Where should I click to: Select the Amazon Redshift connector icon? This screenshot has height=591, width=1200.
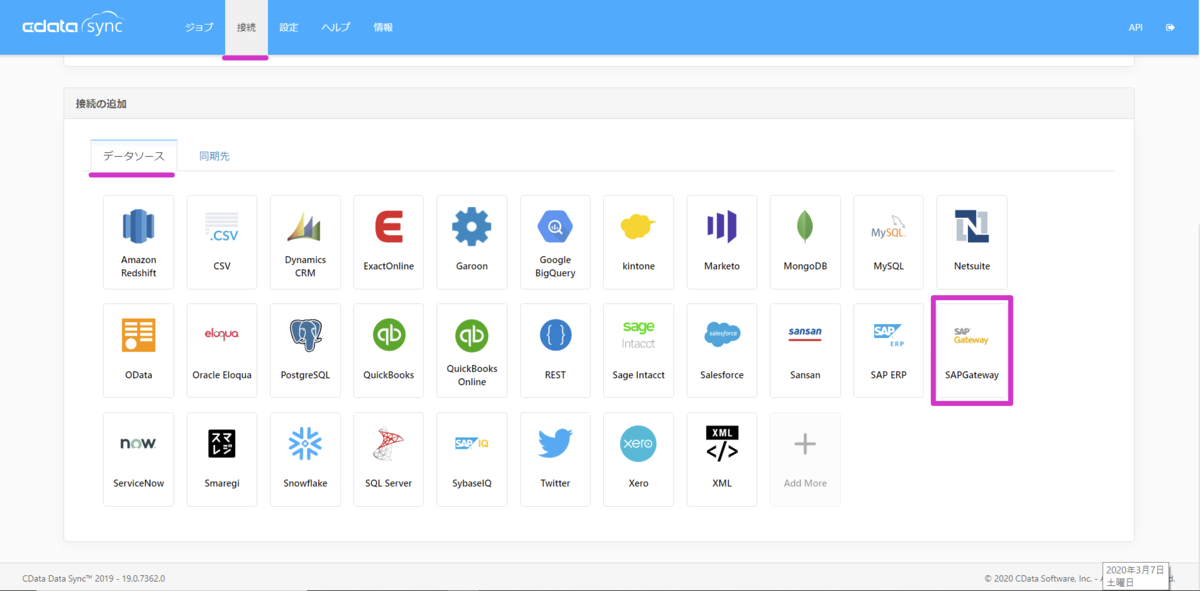(x=138, y=226)
